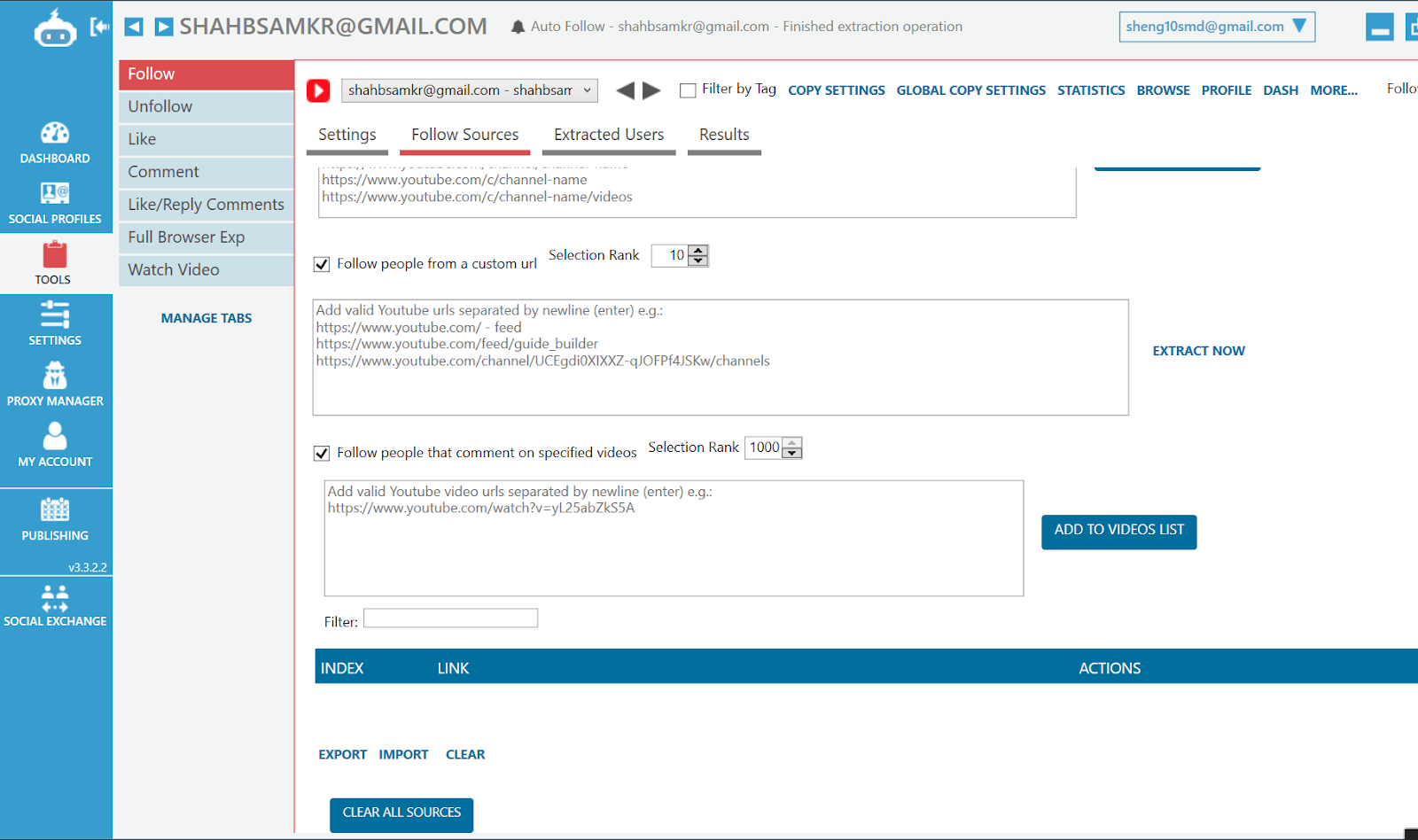Open the Dashboard icon
This screenshot has height=840, width=1418.
click(x=55, y=133)
